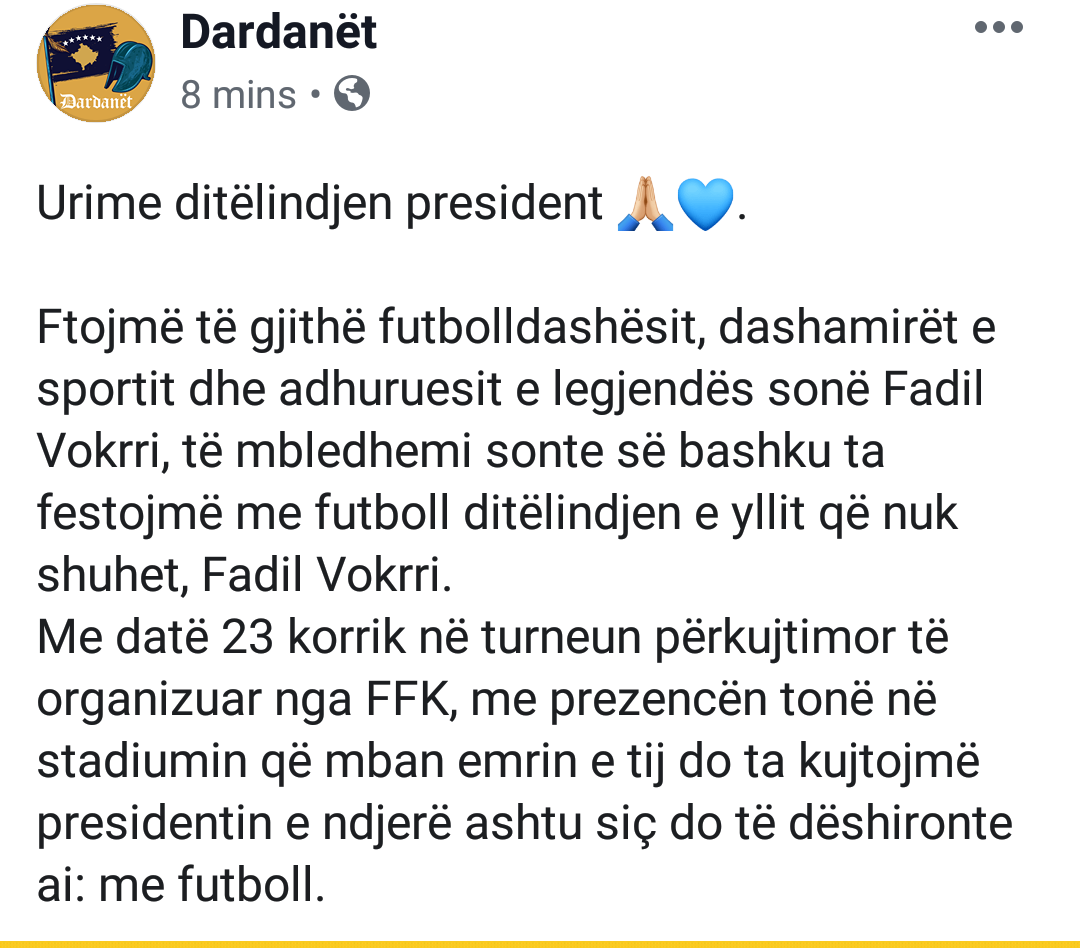Screen dimensions: 1080x948
Task: Click the dot separator beside 8 mins
Action: click(315, 94)
